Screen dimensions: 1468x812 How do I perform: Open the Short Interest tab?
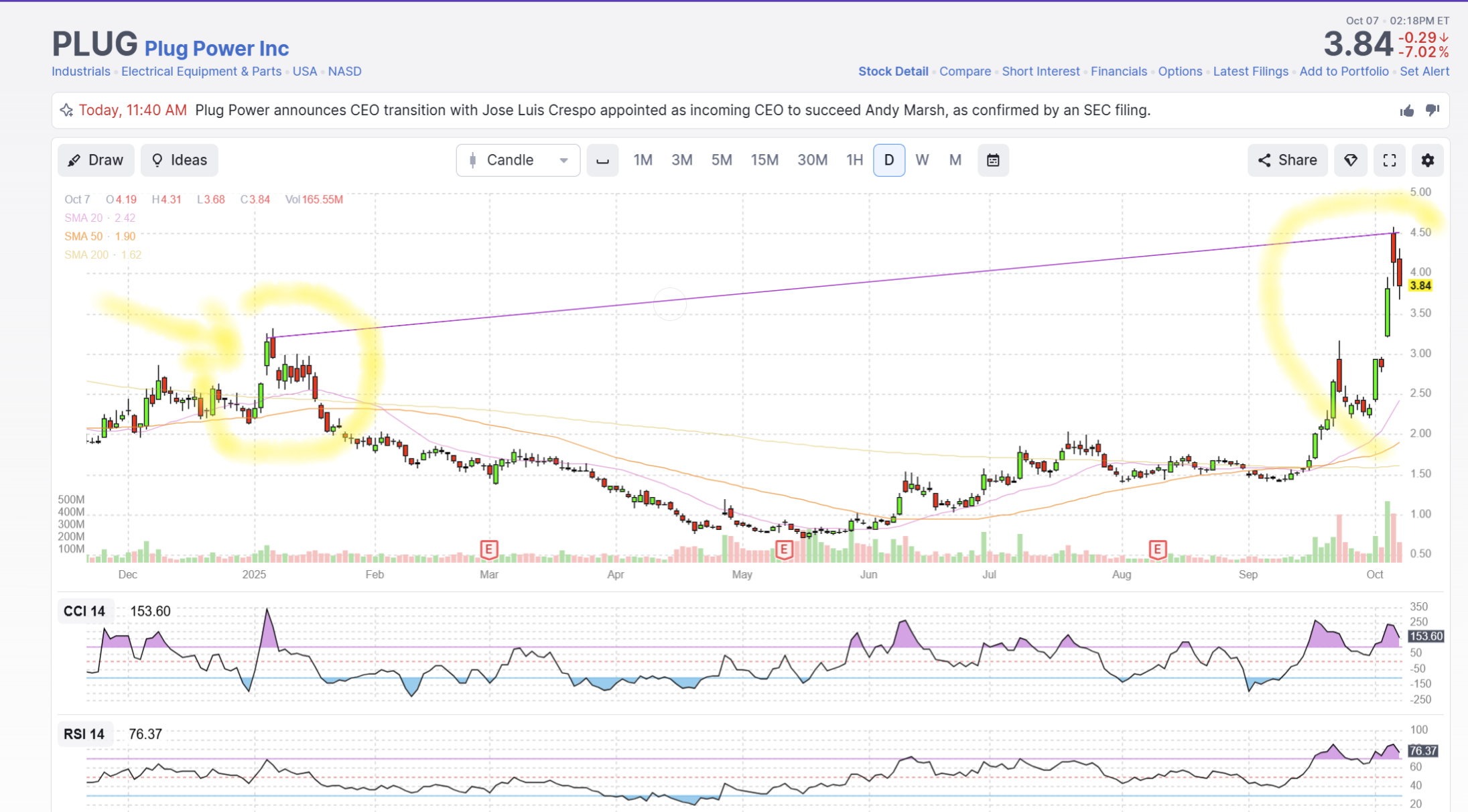pyautogui.click(x=1041, y=71)
